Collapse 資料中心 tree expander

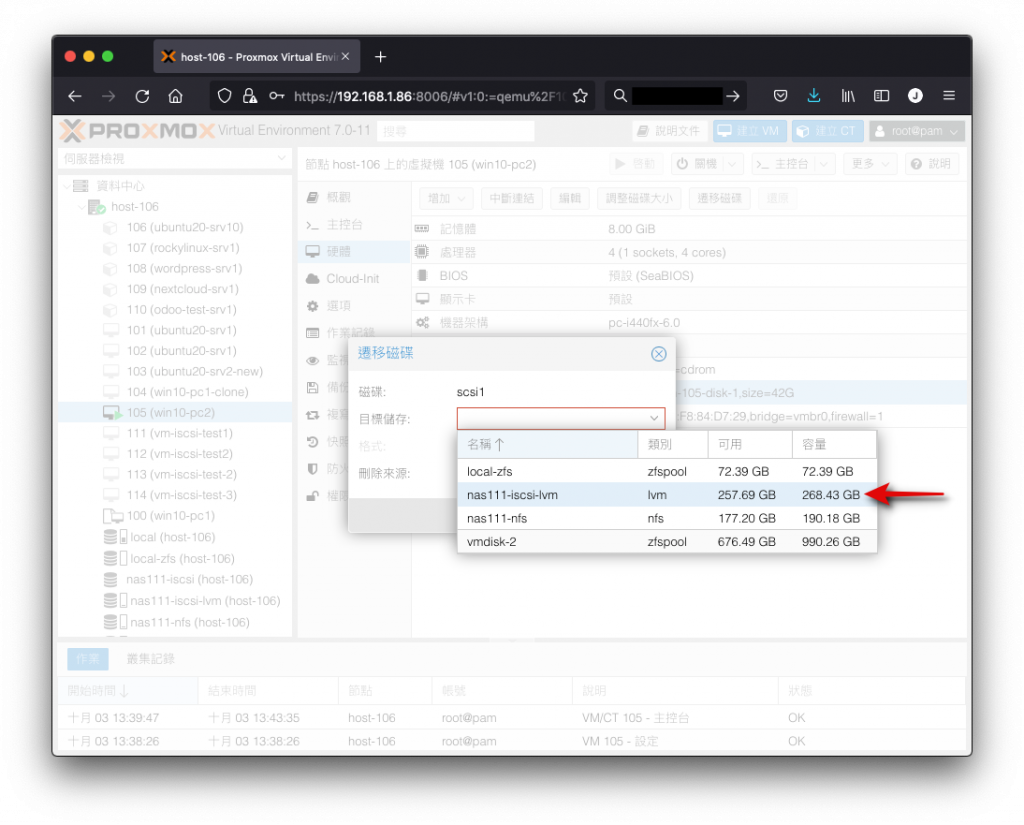click(67, 186)
